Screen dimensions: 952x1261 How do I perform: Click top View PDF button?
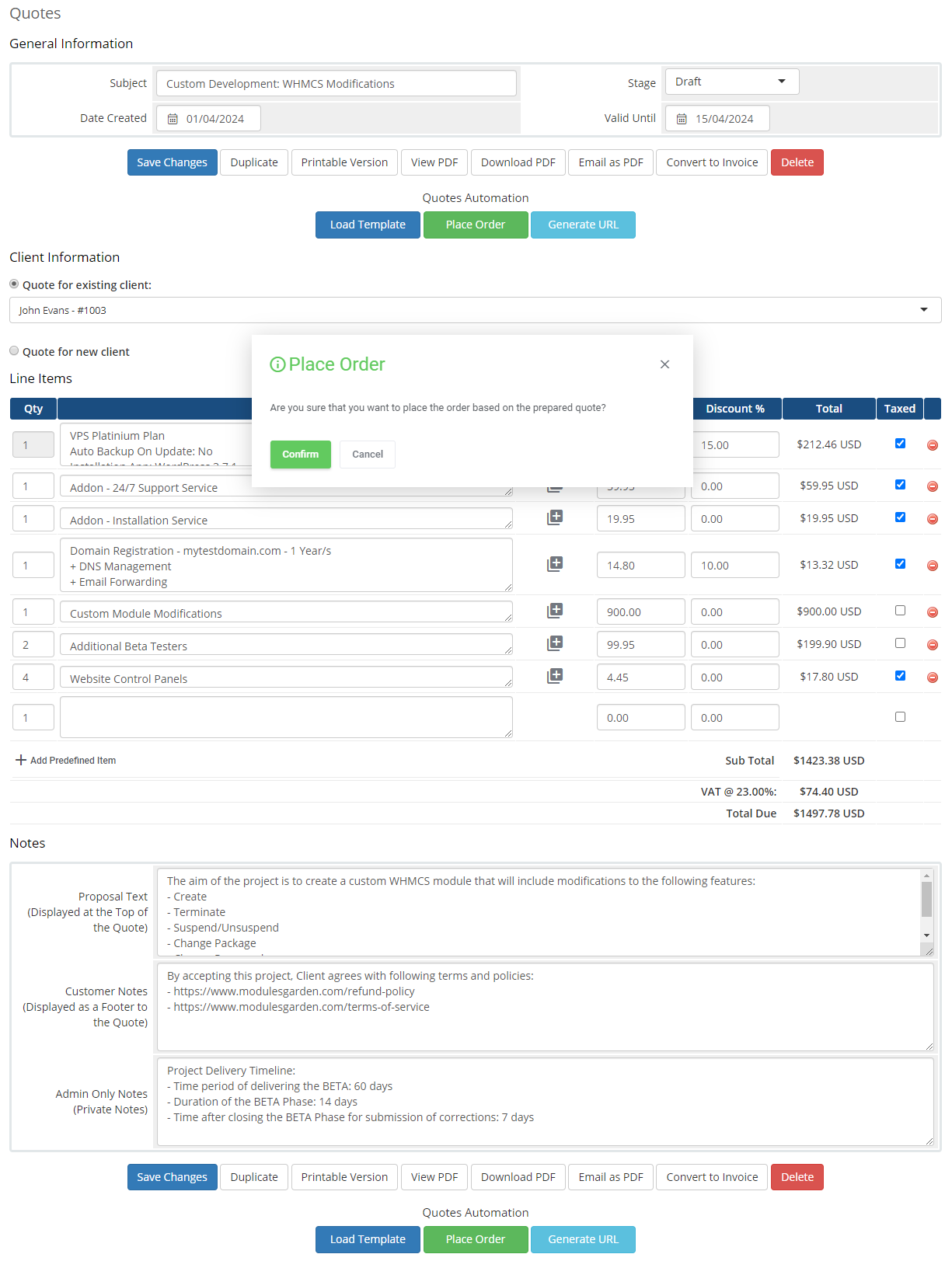click(x=434, y=162)
